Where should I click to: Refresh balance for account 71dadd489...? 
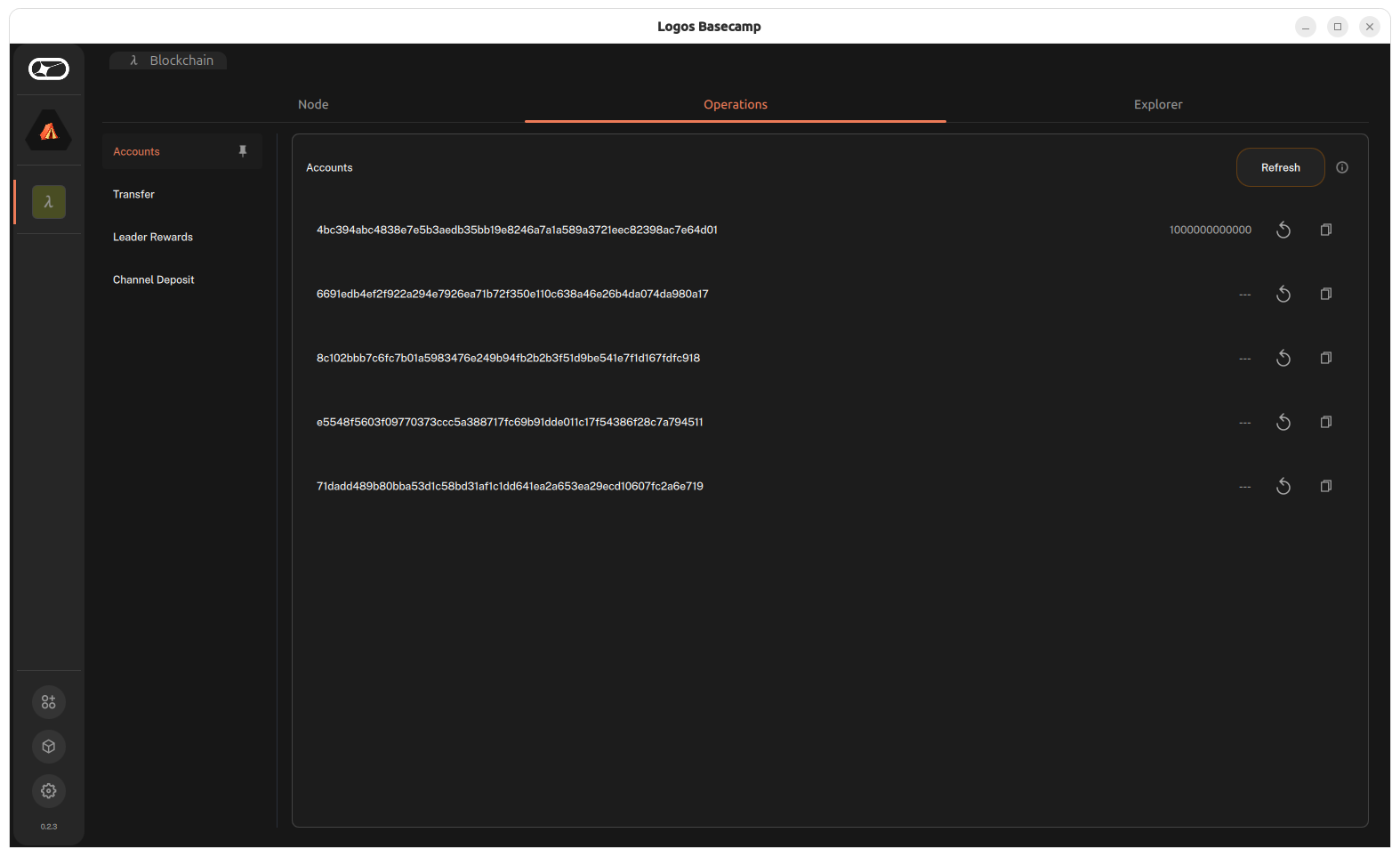1283,486
